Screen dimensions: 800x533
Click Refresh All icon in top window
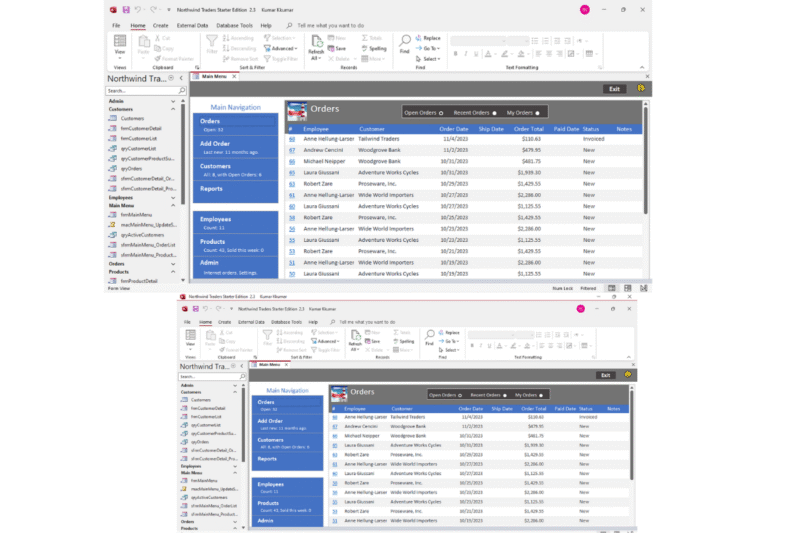[x=316, y=50]
